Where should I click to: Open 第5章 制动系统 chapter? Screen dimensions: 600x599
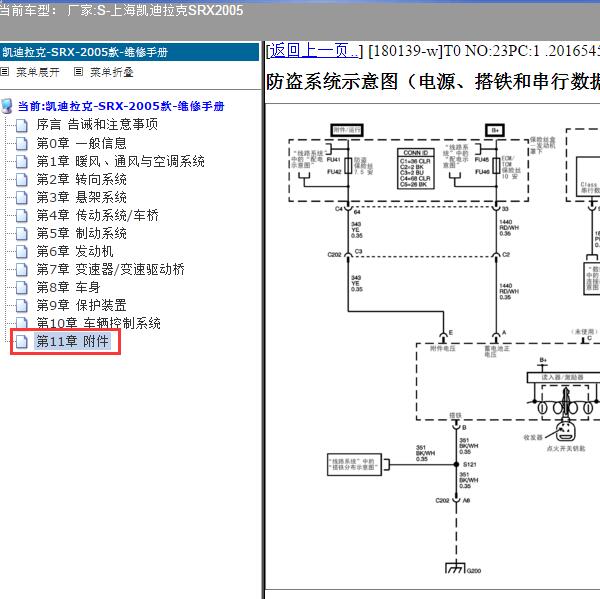(81, 233)
